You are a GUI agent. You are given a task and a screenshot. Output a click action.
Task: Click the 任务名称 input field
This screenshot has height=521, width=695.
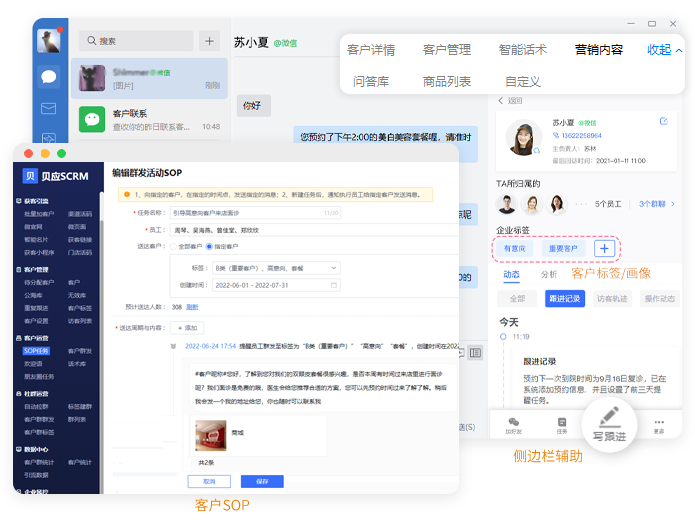tap(255, 213)
